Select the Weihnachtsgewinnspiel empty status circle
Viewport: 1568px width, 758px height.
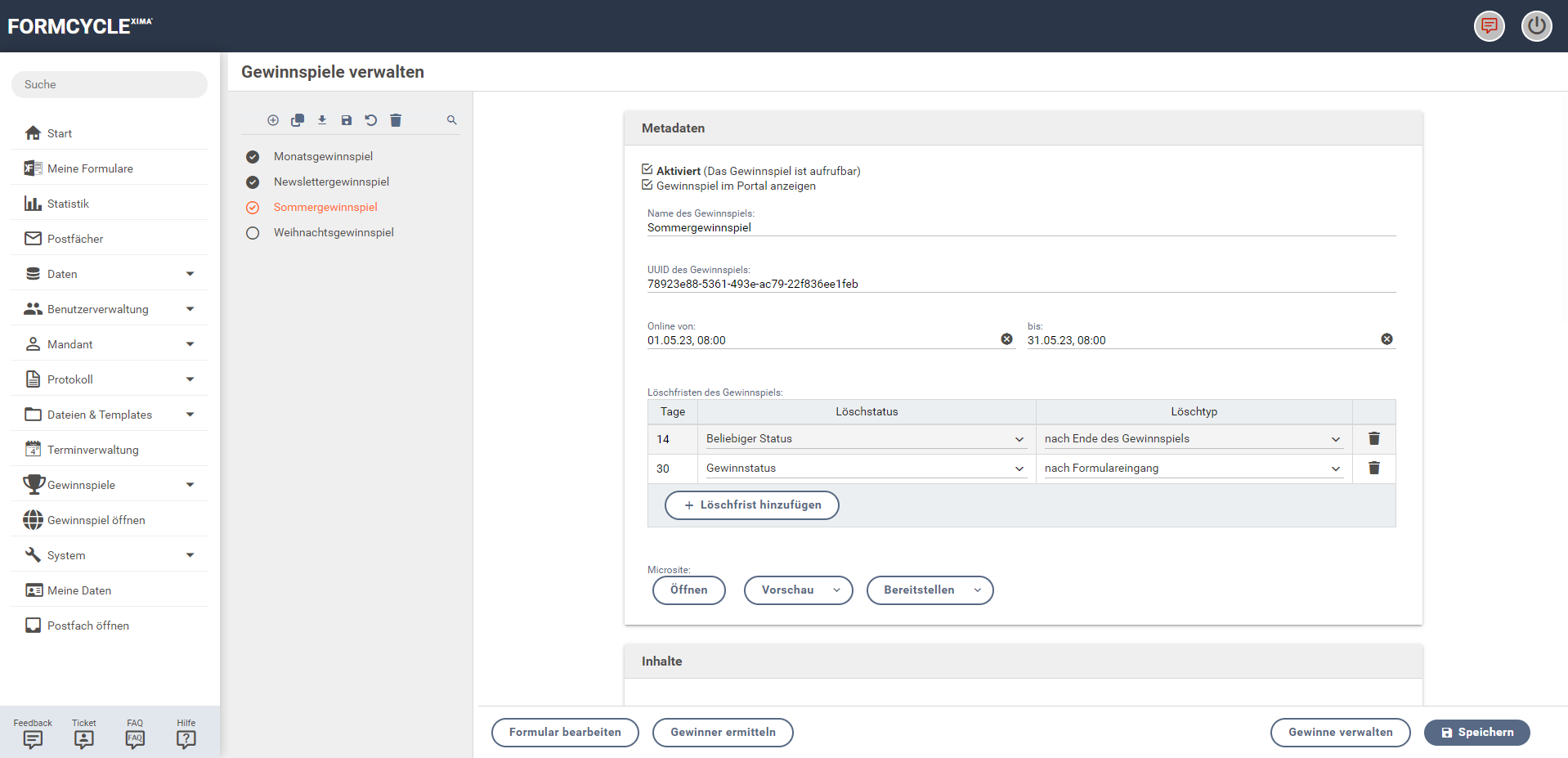point(253,233)
